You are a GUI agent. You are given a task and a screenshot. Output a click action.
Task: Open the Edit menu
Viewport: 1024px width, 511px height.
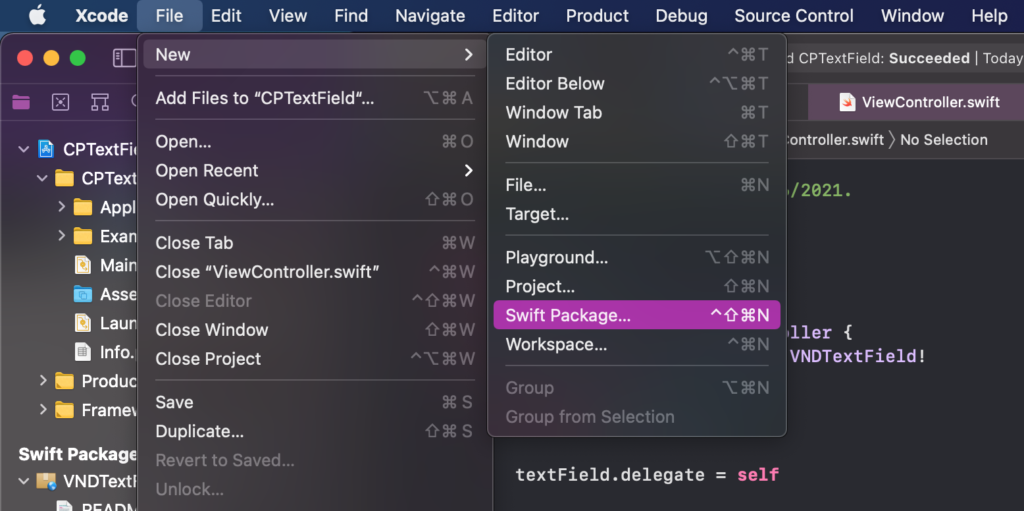pyautogui.click(x=227, y=16)
